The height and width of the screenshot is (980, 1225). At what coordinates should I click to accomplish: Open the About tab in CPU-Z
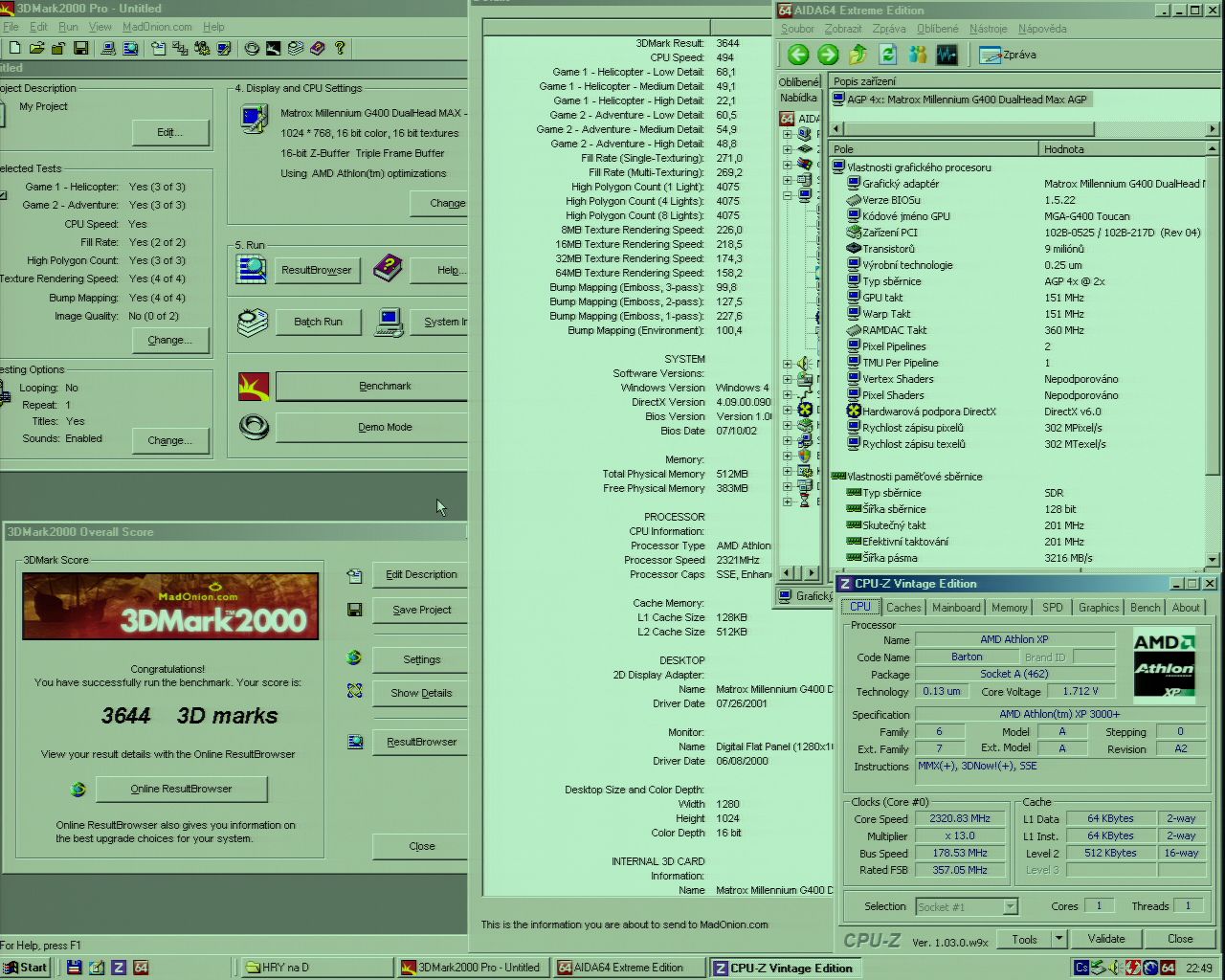pyautogui.click(x=1185, y=608)
